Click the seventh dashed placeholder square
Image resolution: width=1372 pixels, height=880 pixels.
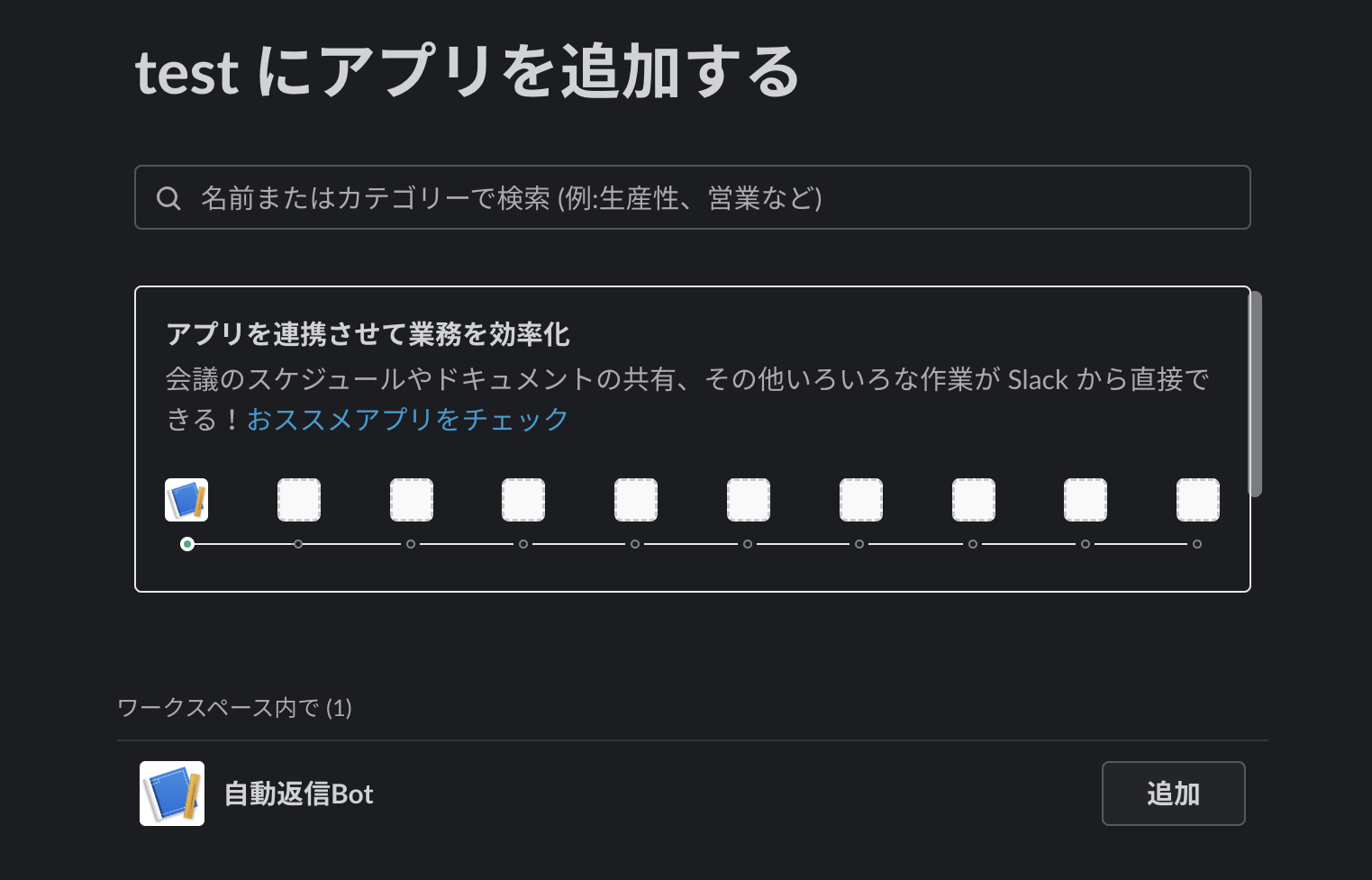pos(860,499)
